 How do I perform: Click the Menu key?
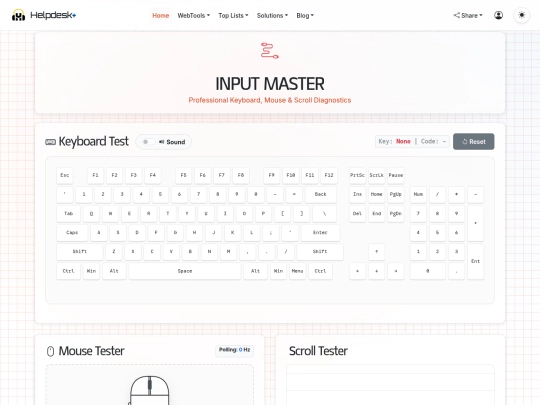pyautogui.click(x=298, y=271)
